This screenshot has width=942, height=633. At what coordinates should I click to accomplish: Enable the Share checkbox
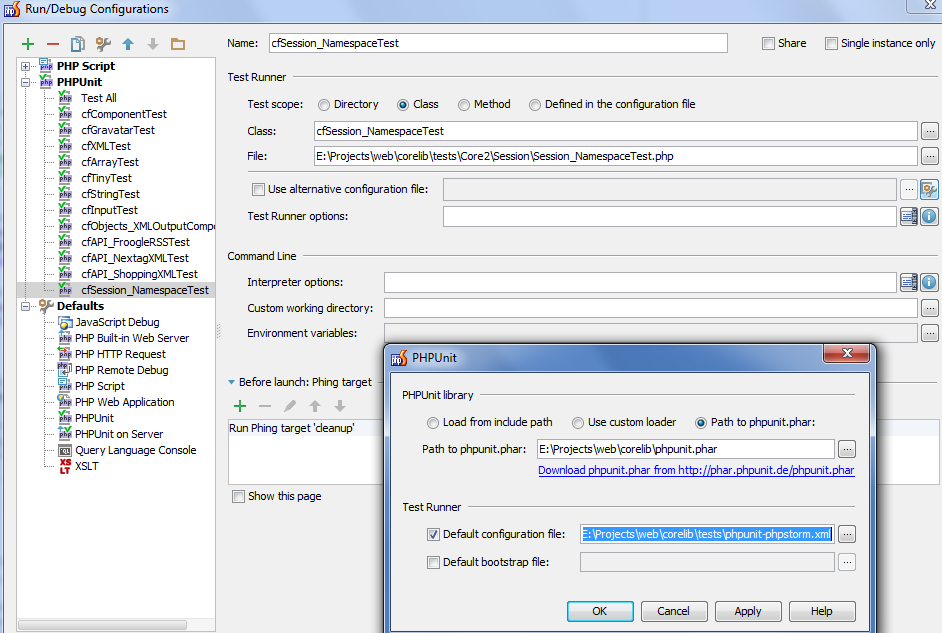(768, 43)
